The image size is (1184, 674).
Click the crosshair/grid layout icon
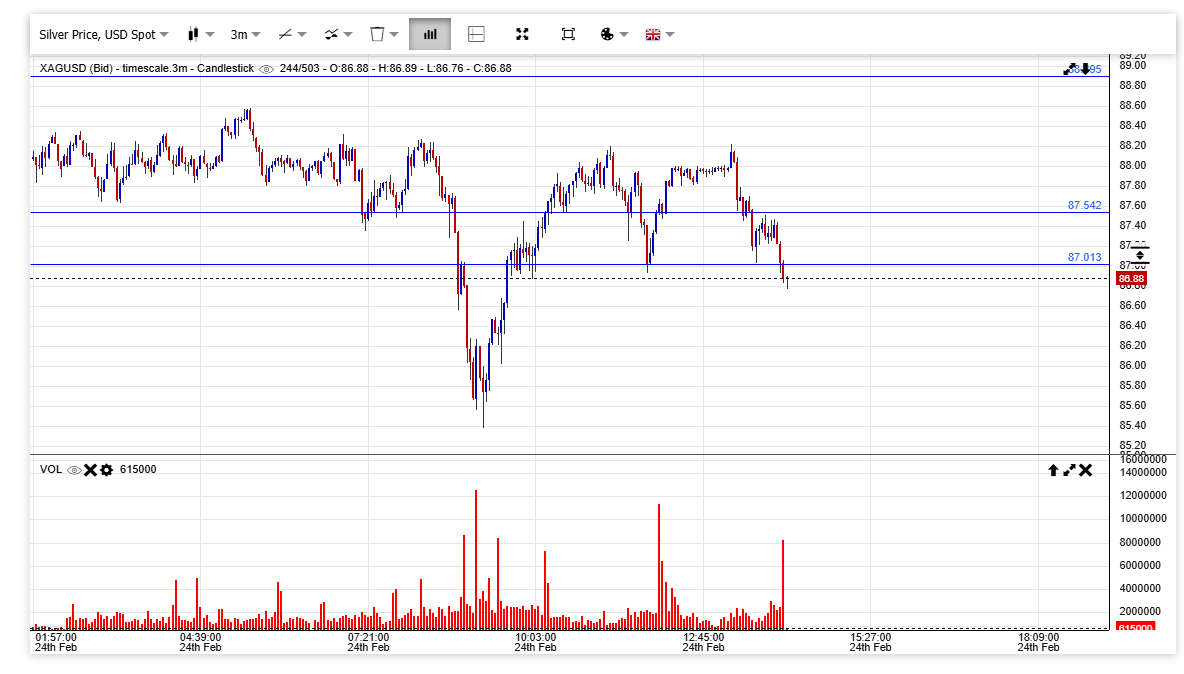[476, 34]
